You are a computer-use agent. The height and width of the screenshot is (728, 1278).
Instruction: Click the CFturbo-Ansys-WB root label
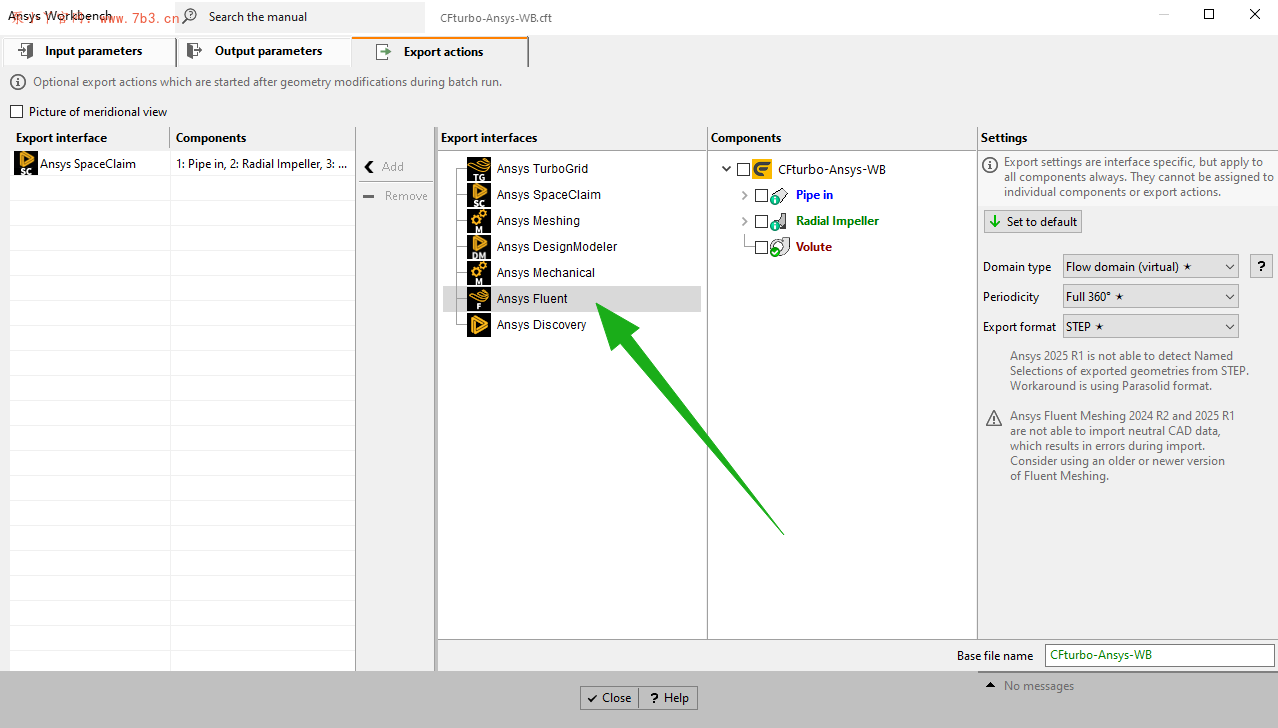pos(832,170)
